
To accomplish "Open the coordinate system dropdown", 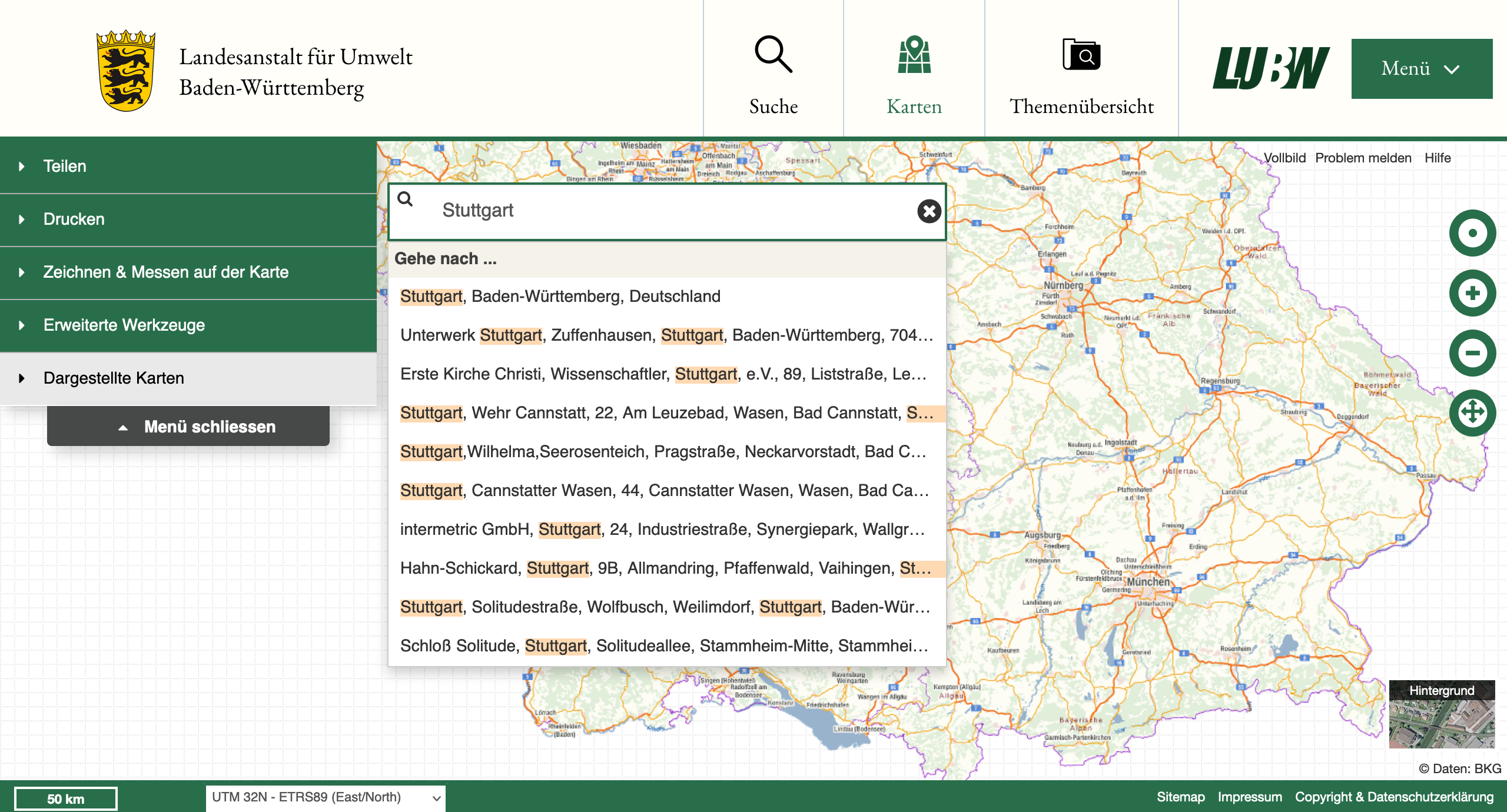I will (325, 798).
